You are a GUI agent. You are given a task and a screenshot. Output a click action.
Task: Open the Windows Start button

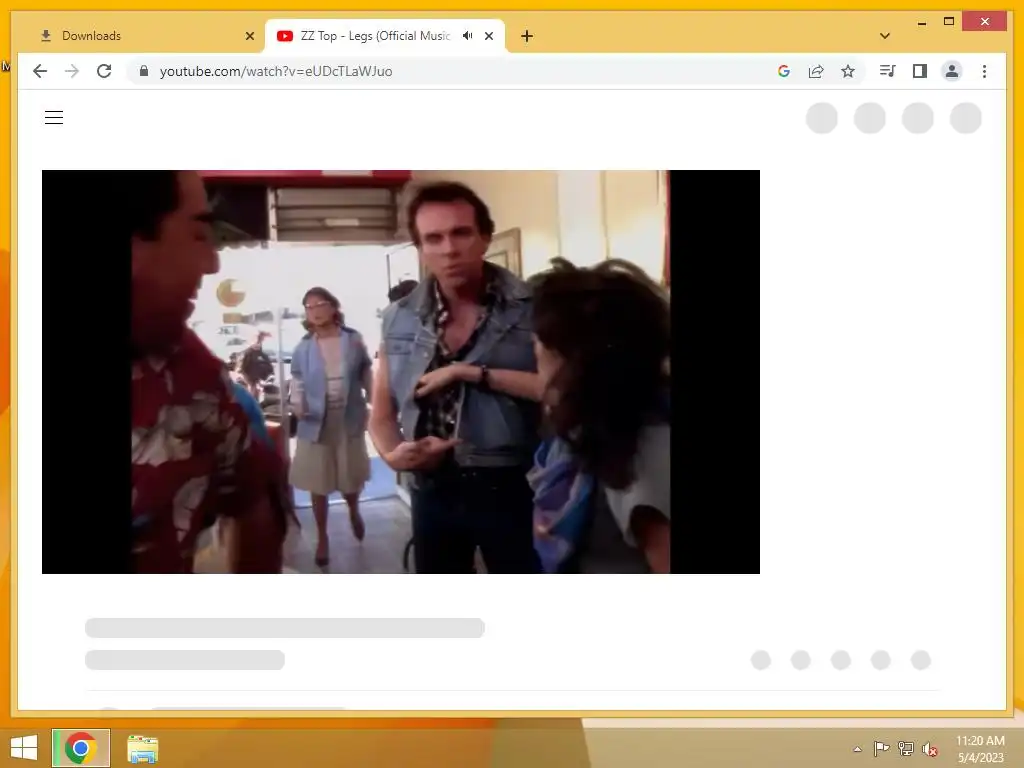pyautogui.click(x=24, y=748)
